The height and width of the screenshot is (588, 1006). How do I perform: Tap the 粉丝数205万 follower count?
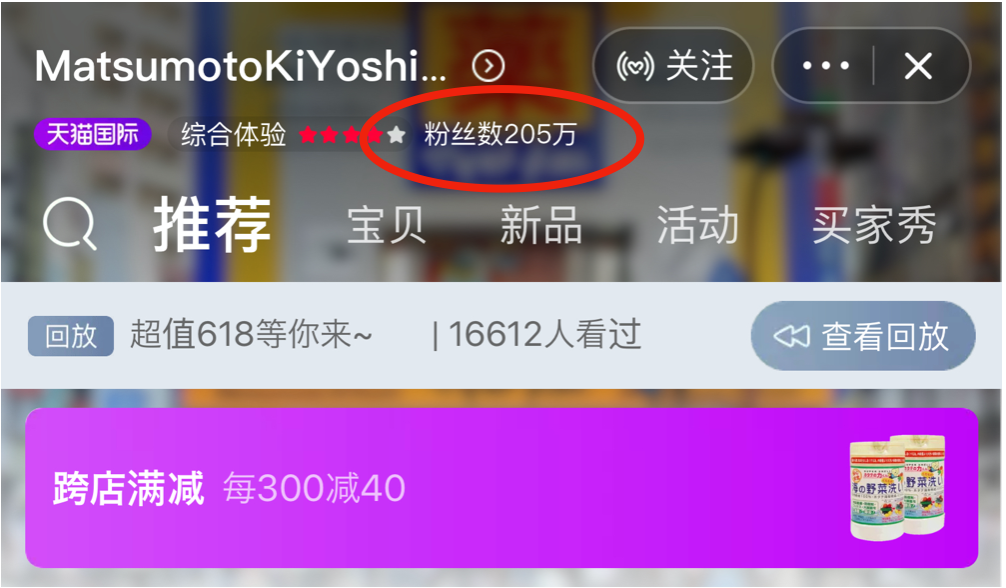pos(500,134)
